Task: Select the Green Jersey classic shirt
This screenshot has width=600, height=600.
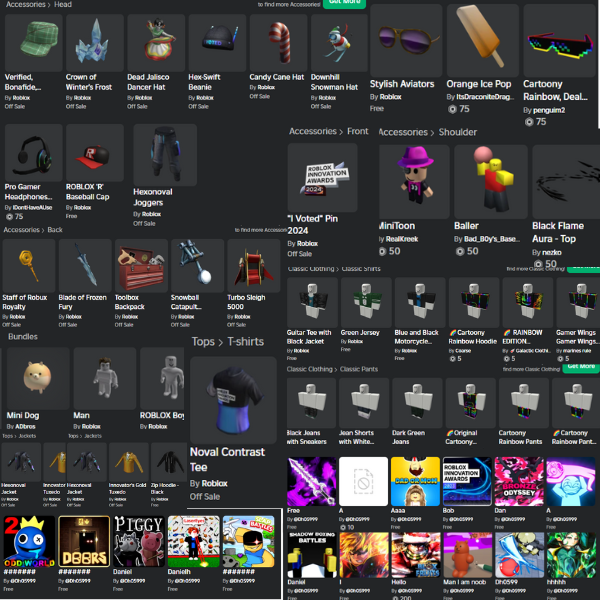Action: click(x=366, y=302)
